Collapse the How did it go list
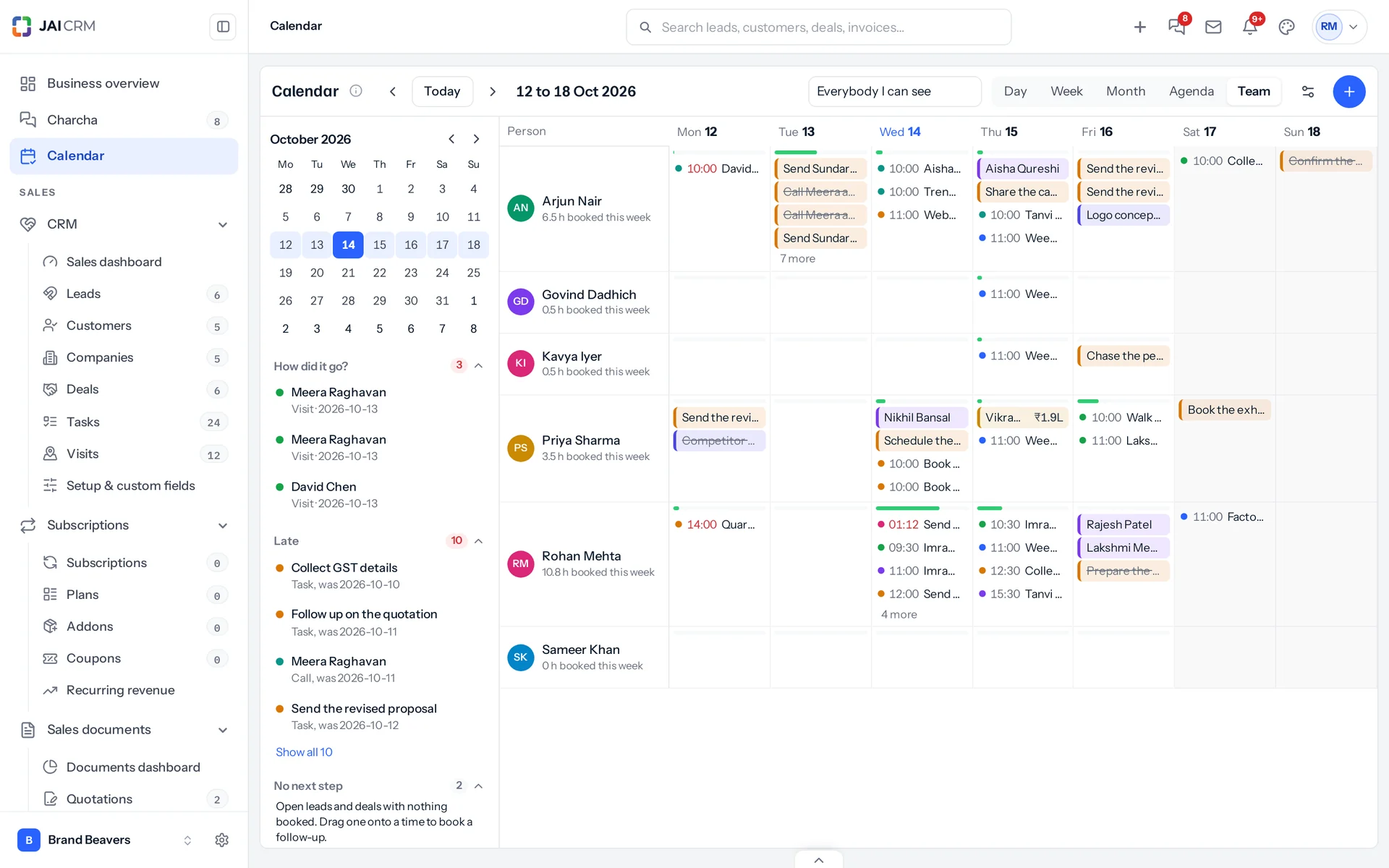The image size is (1389, 868). click(x=478, y=366)
